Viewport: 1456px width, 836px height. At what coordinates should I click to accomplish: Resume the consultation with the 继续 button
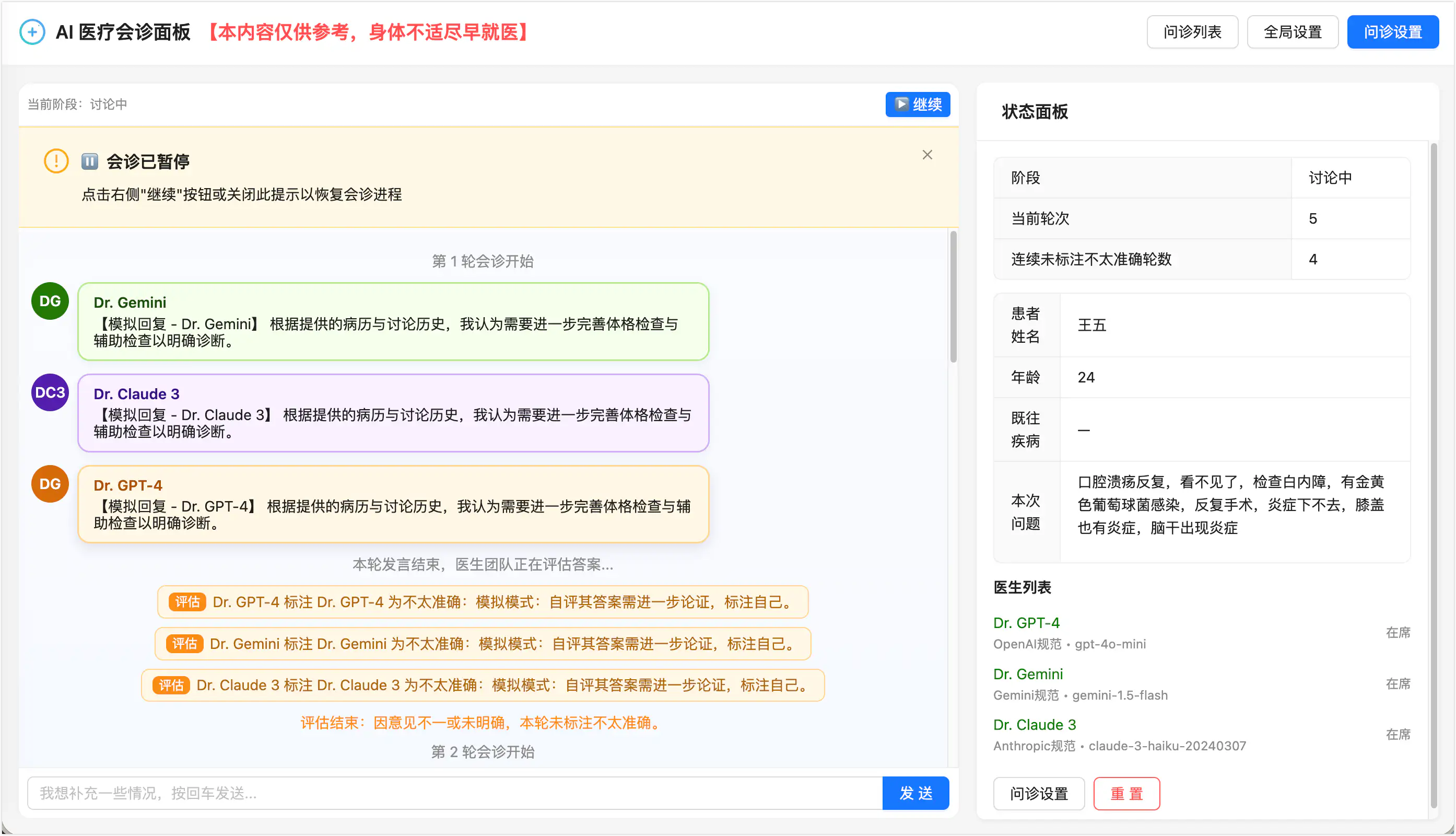click(x=917, y=104)
